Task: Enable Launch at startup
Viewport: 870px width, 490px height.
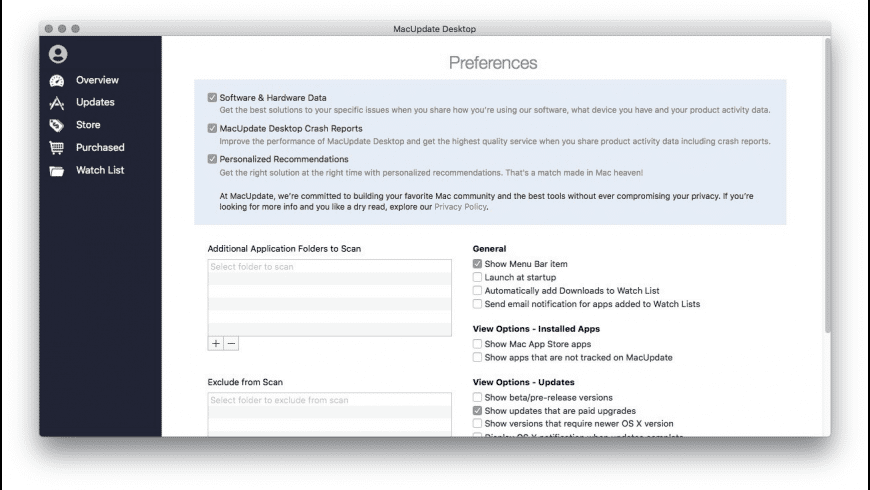Action: click(x=477, y=277)
